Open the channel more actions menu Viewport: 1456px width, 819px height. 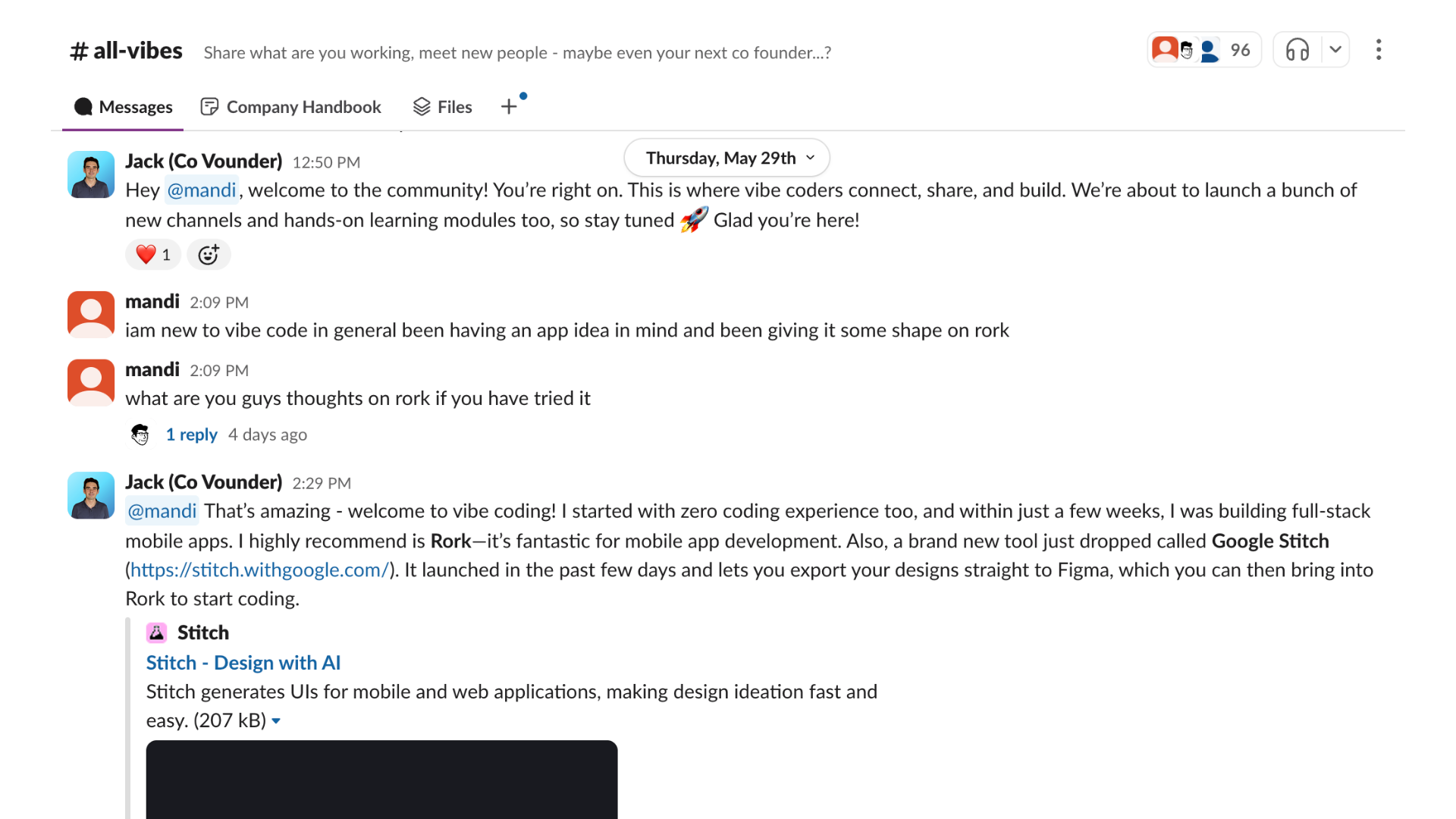(x=1378, y=49)
